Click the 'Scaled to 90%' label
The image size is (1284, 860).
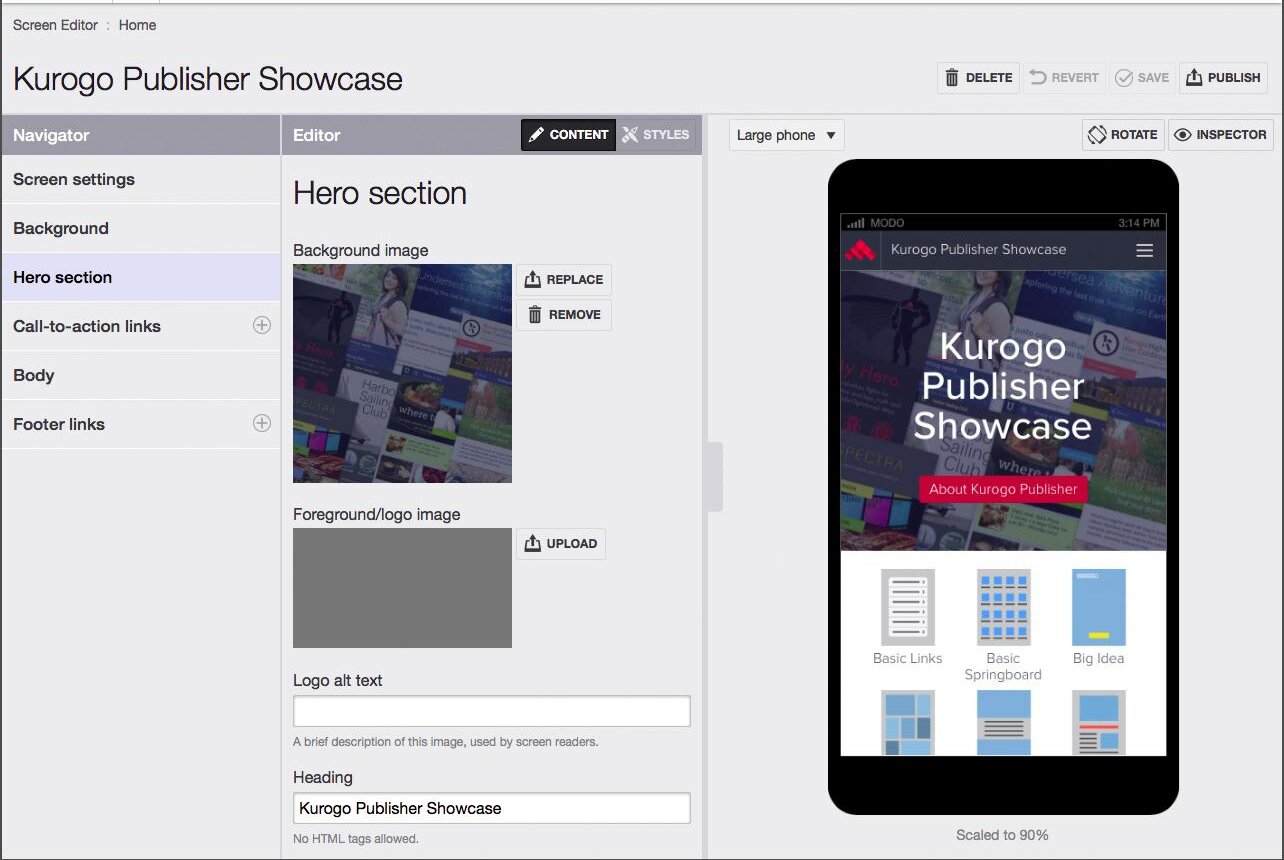point(1002,835)
